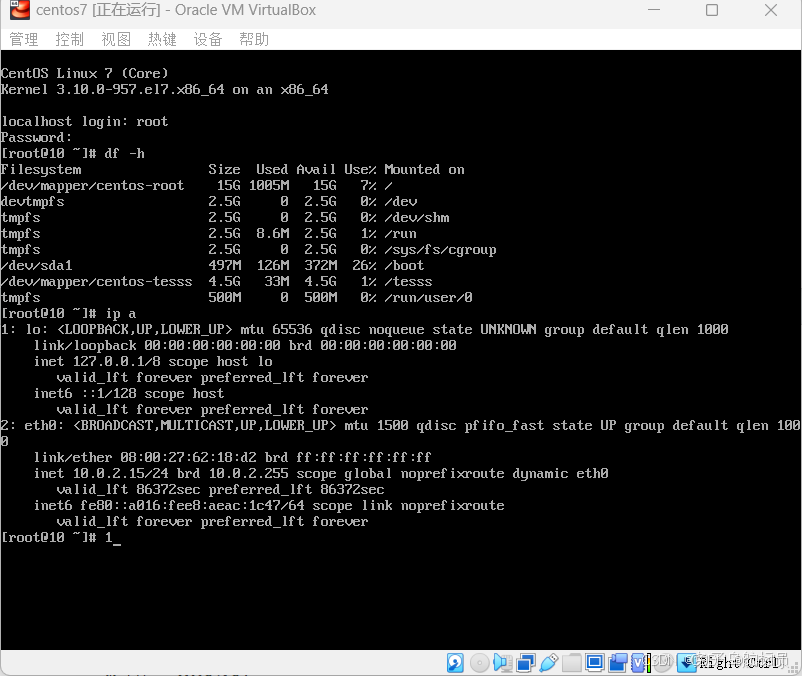Close the centos7 VirtualBox window

(x=771, y=10)
